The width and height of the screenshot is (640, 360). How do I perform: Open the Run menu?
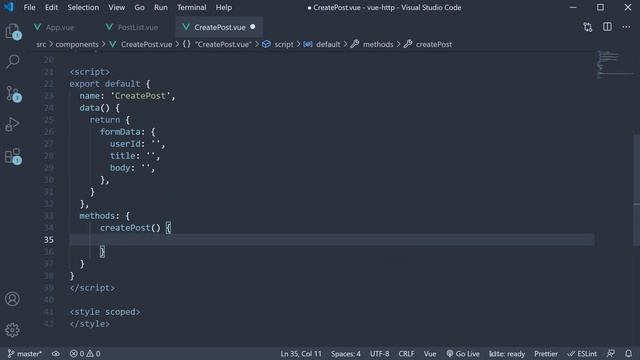tap(161, 7)
